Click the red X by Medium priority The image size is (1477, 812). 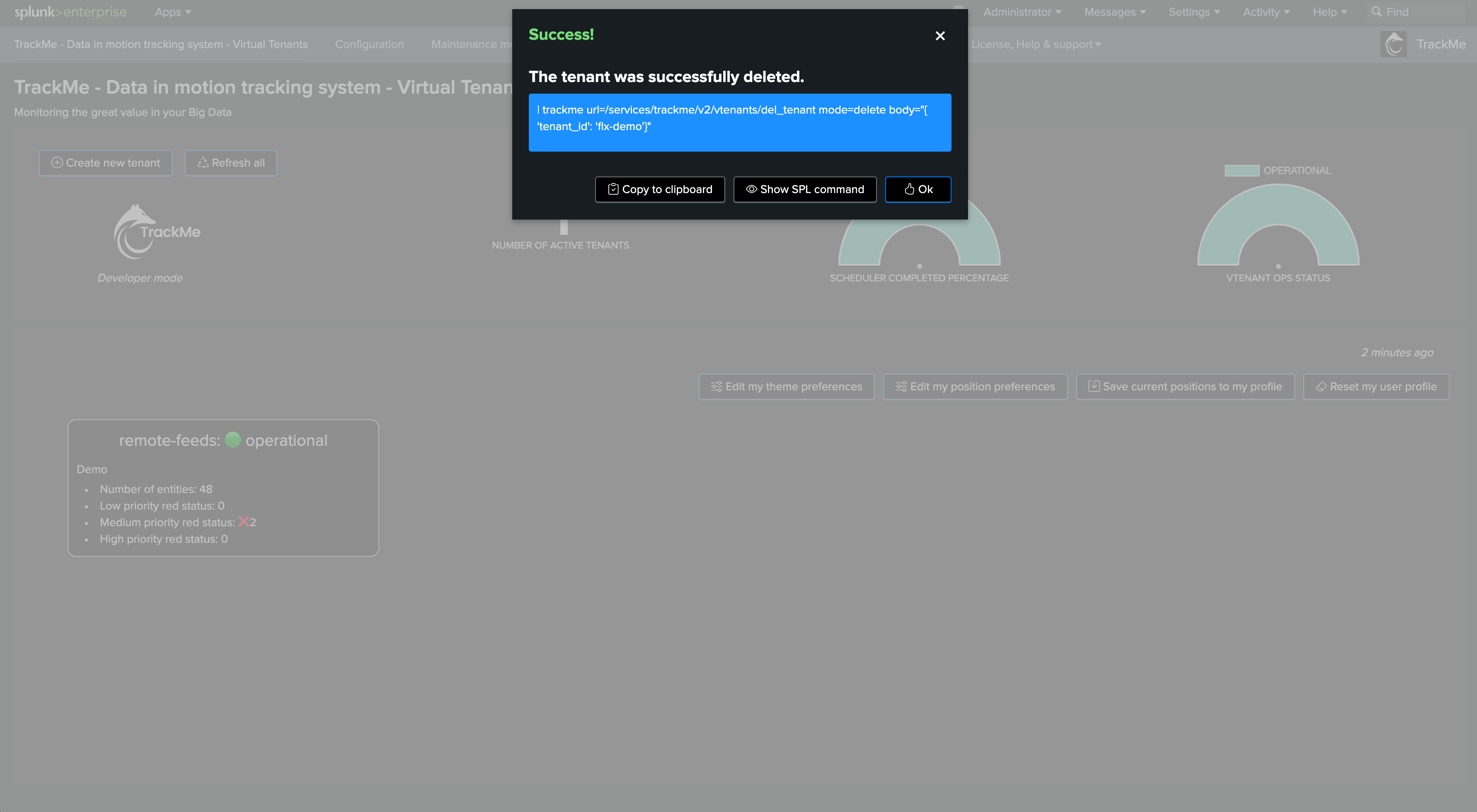(243, 522)
